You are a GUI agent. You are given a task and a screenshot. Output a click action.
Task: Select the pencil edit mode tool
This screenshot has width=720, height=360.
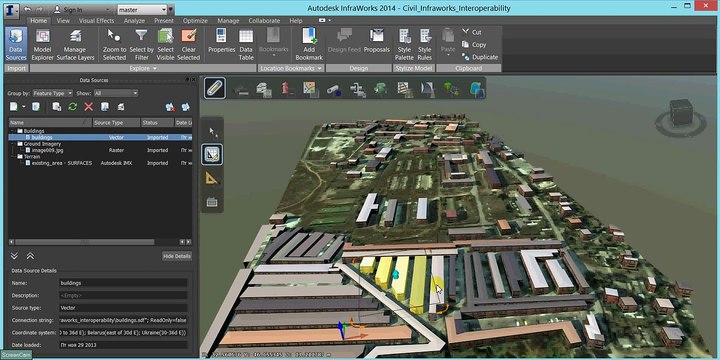[214, 88]
